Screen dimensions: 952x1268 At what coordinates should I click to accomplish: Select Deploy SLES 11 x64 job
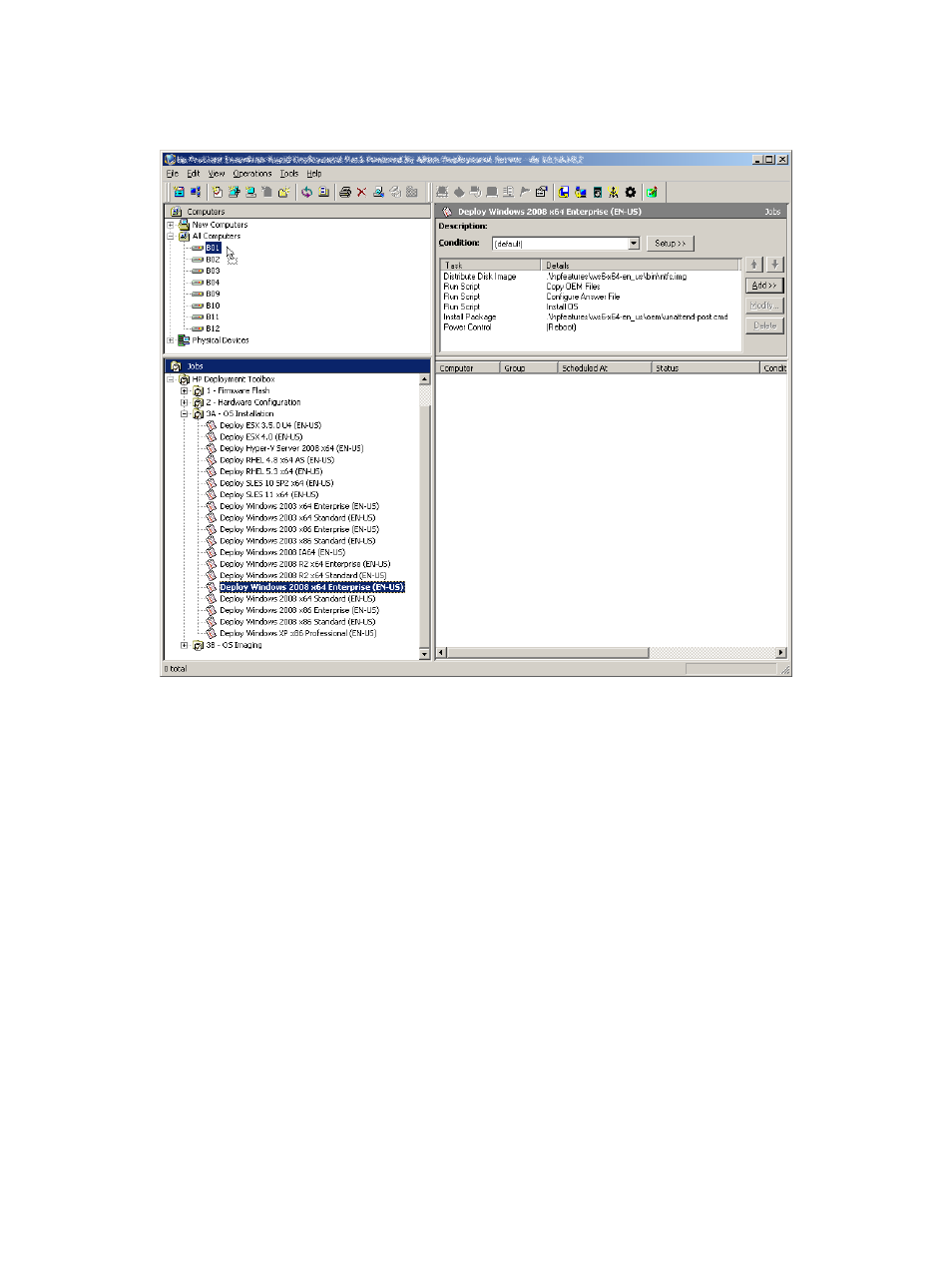pos(269,495)
